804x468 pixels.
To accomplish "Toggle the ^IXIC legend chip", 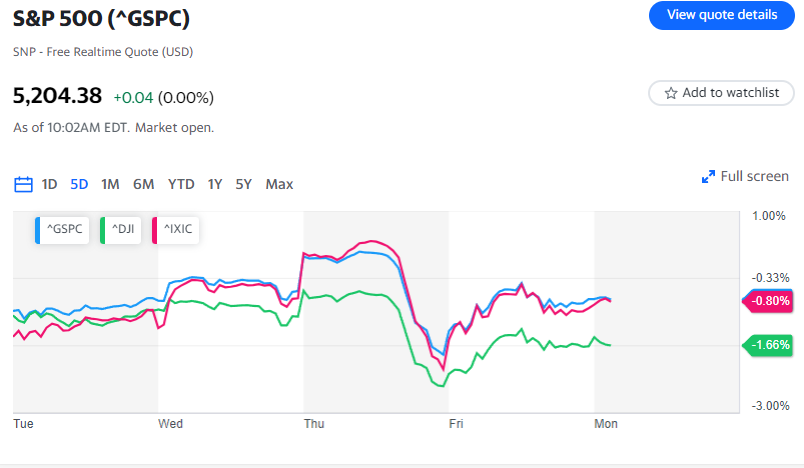I will (x=175, y=230).
